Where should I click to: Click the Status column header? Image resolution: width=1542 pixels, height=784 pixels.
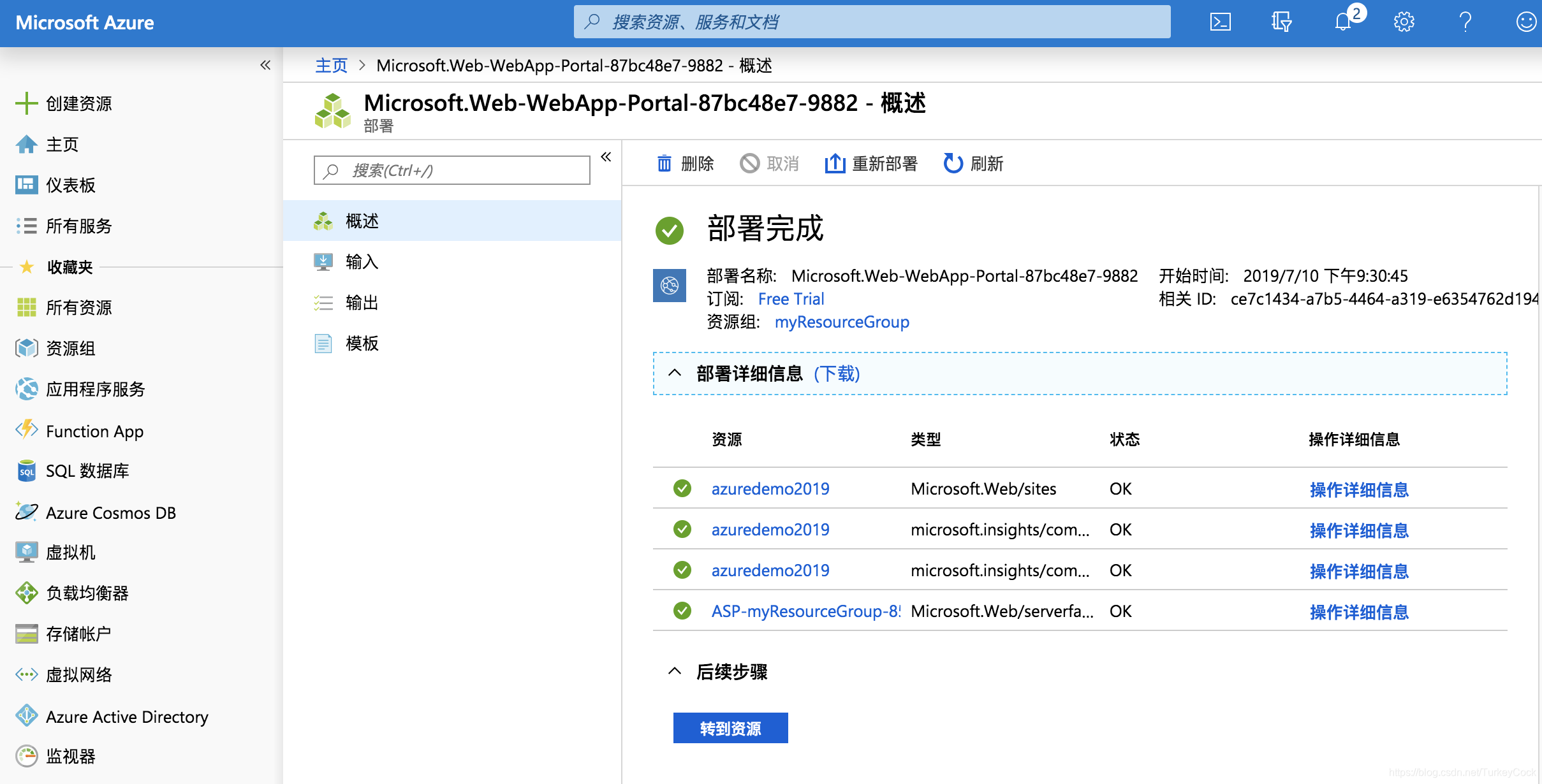coord(1124,439)
